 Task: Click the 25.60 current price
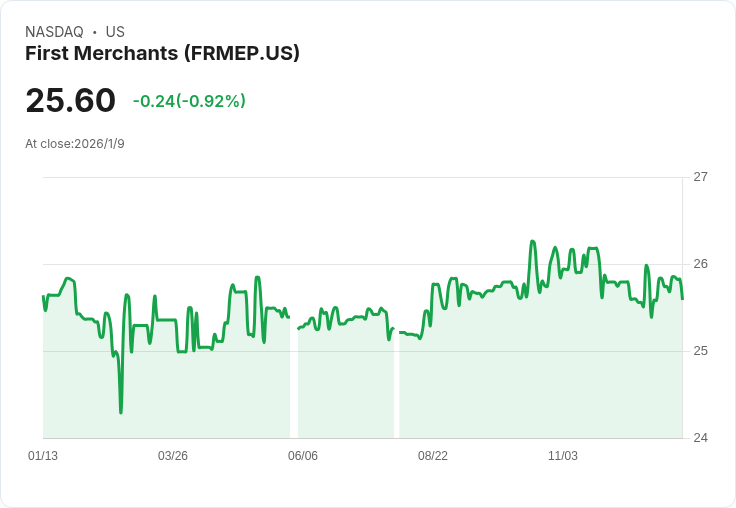tap(70, 101)
